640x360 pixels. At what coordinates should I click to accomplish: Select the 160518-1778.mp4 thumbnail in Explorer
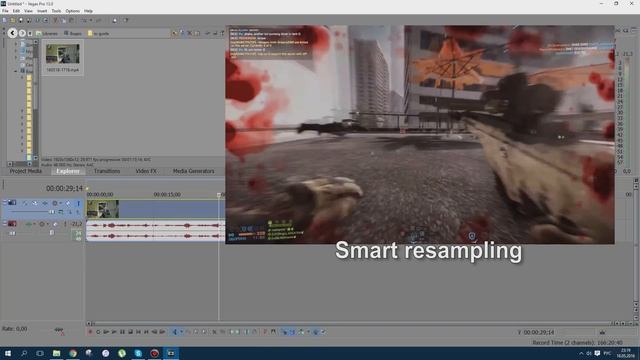click(62, 58)
